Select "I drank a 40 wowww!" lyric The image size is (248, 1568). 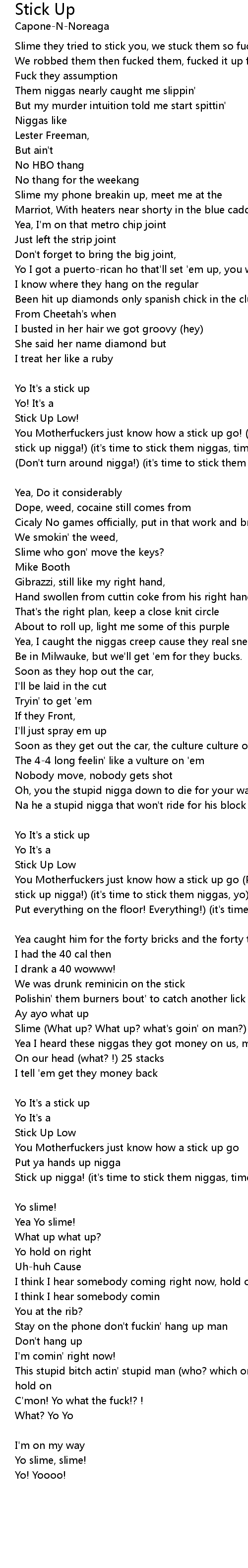click(x=65, y=969)
